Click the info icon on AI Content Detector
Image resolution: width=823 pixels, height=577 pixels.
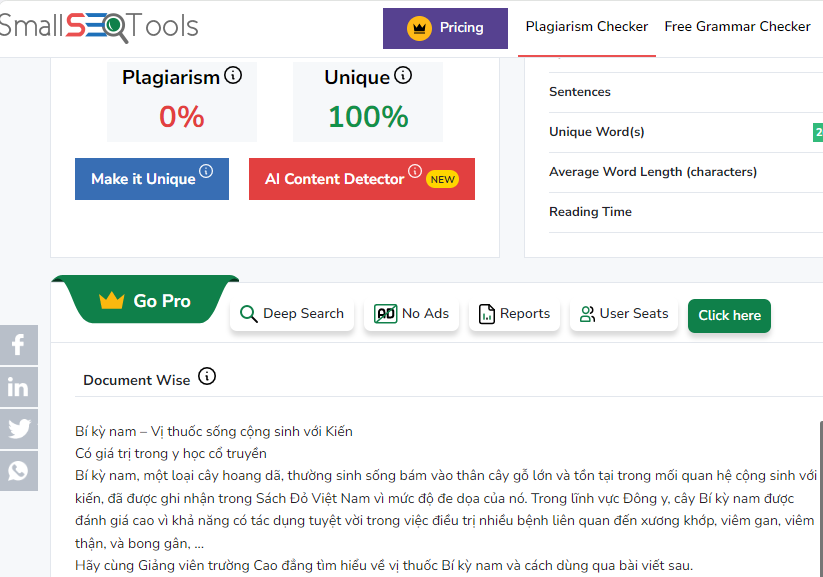pos(415,171)
